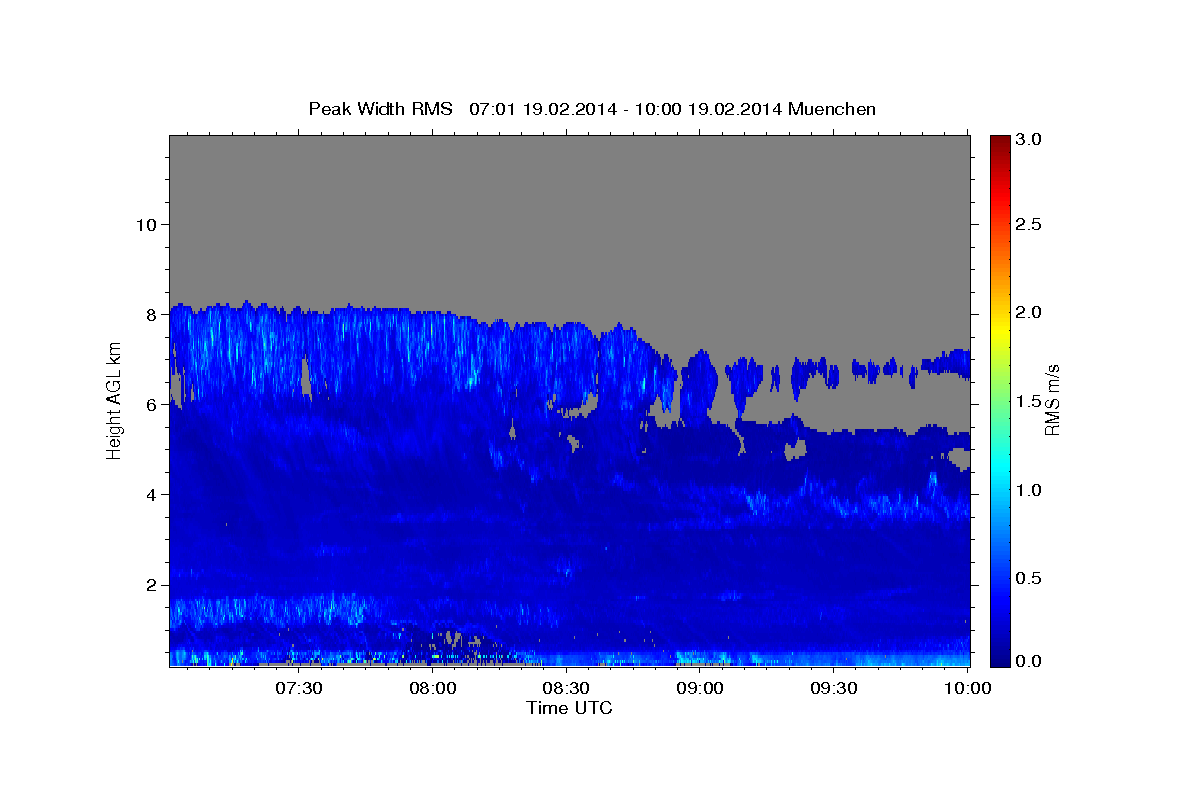The height and width of the screenshot is (800, 1200).
Task: Click the 2.0 colorbar value
Action: point(1029,313)
